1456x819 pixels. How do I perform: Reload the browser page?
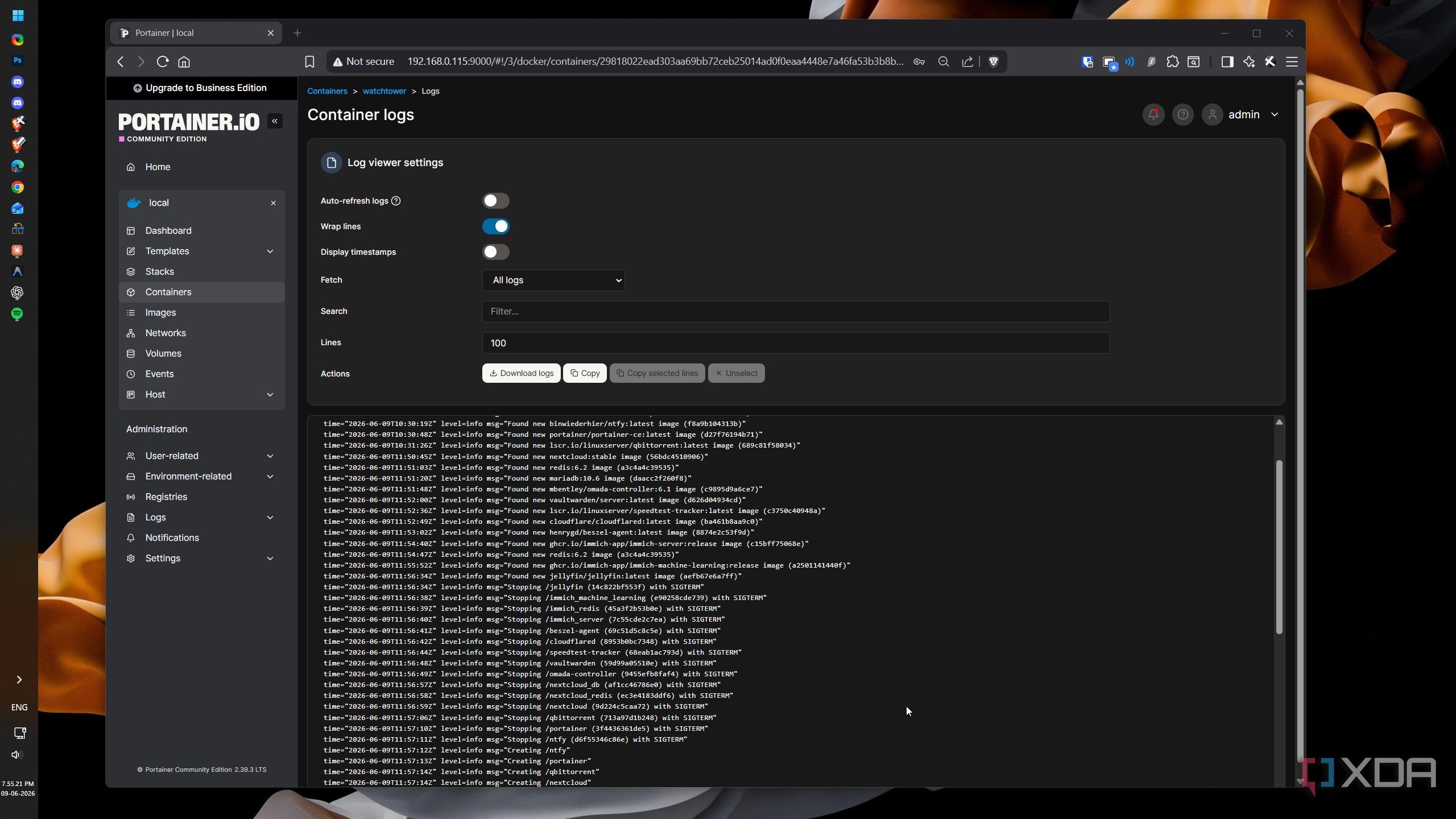(x=163, y=61)
